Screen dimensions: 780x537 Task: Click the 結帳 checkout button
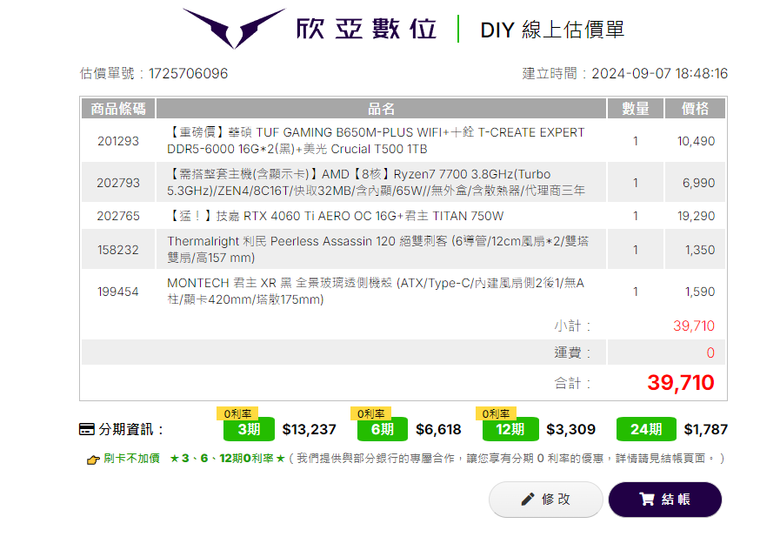(665, 499)
